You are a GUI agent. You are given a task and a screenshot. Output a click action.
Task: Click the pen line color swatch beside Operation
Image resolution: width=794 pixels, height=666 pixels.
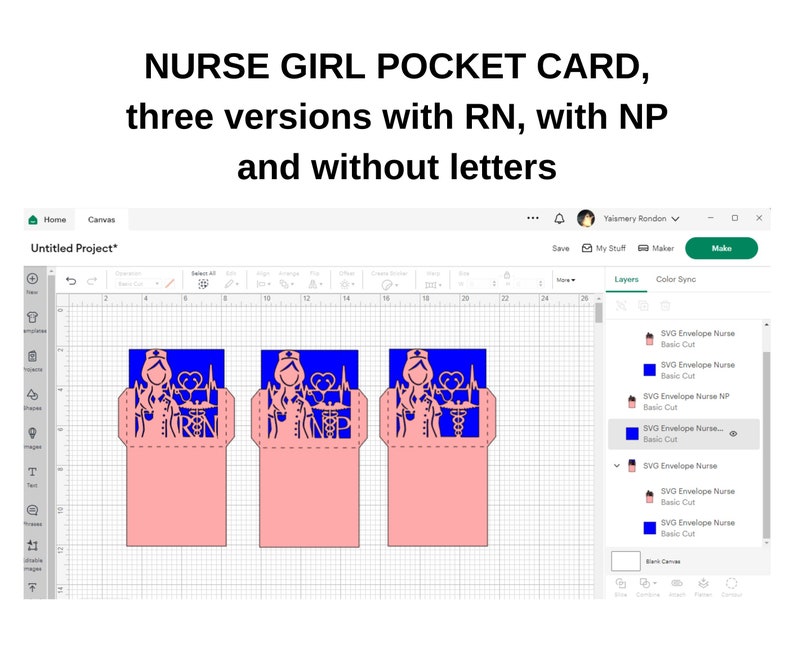pyautogui.click(x=170, y=284)
